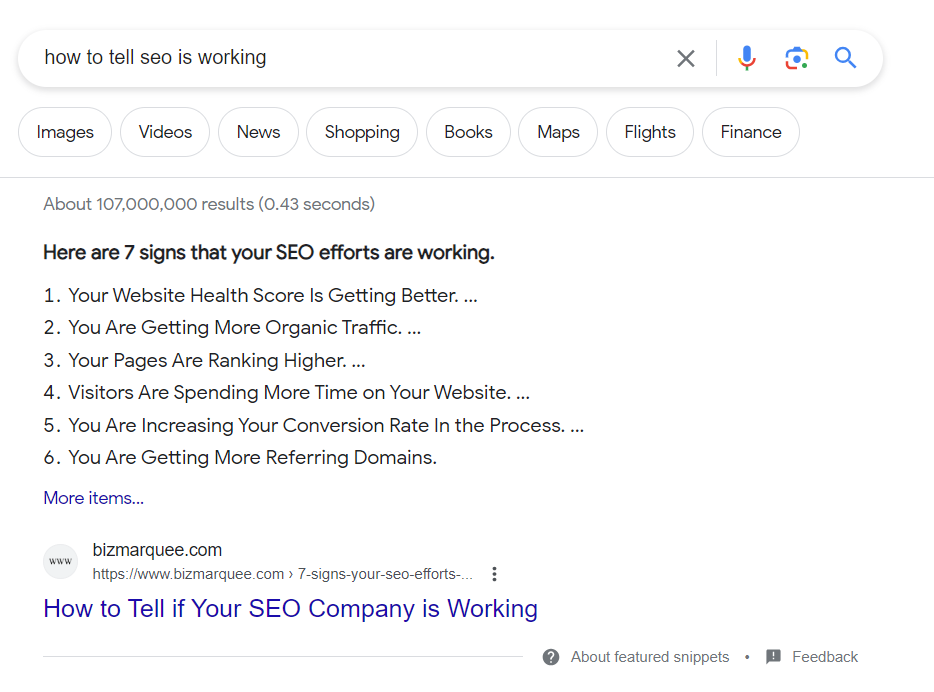
Task: Select the Books filter chip
Action: [468, 132]
